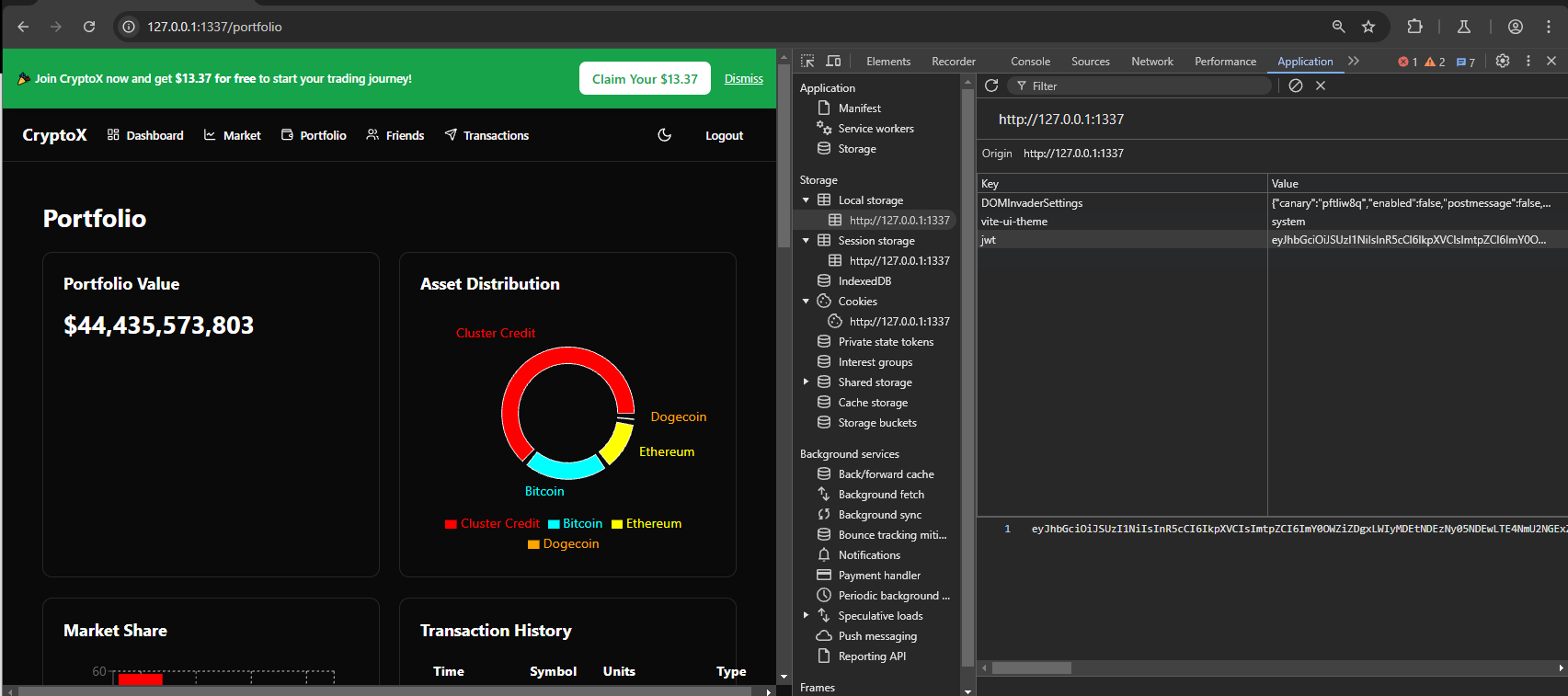Refresh the storage table view

[991, 86]
